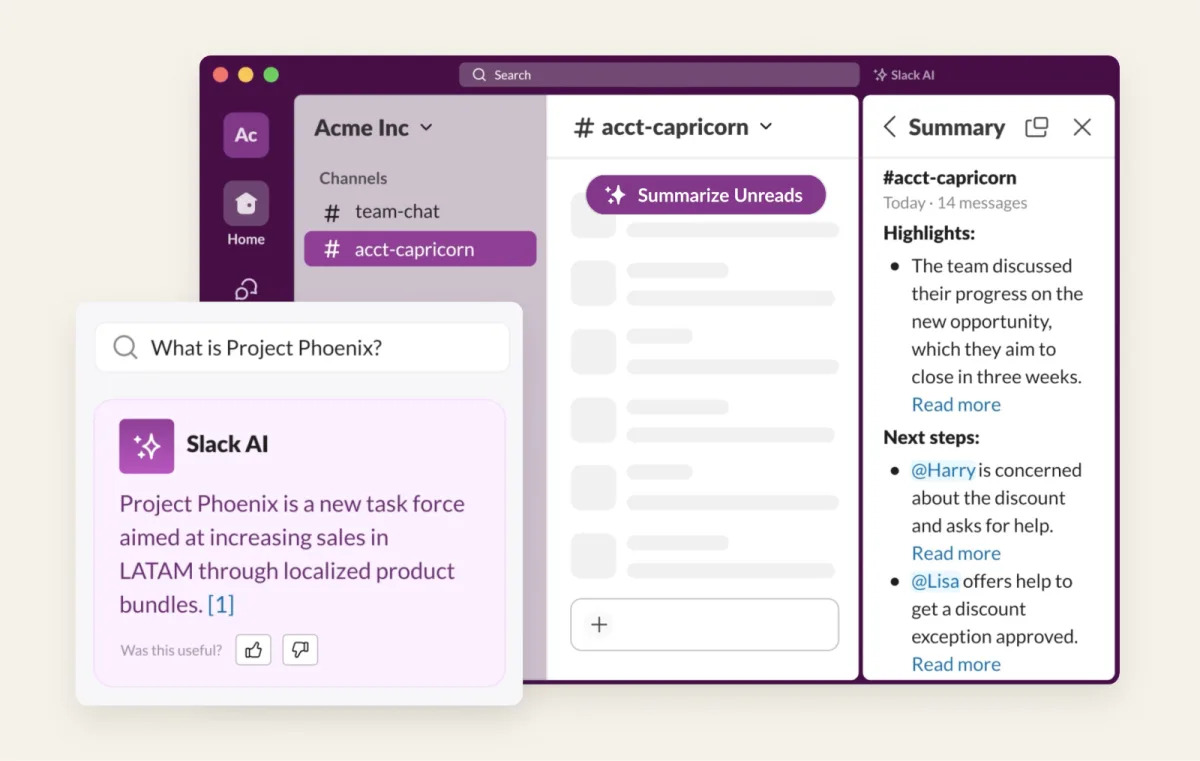Click the @Harry mention in Next steps

click(943, 470)
